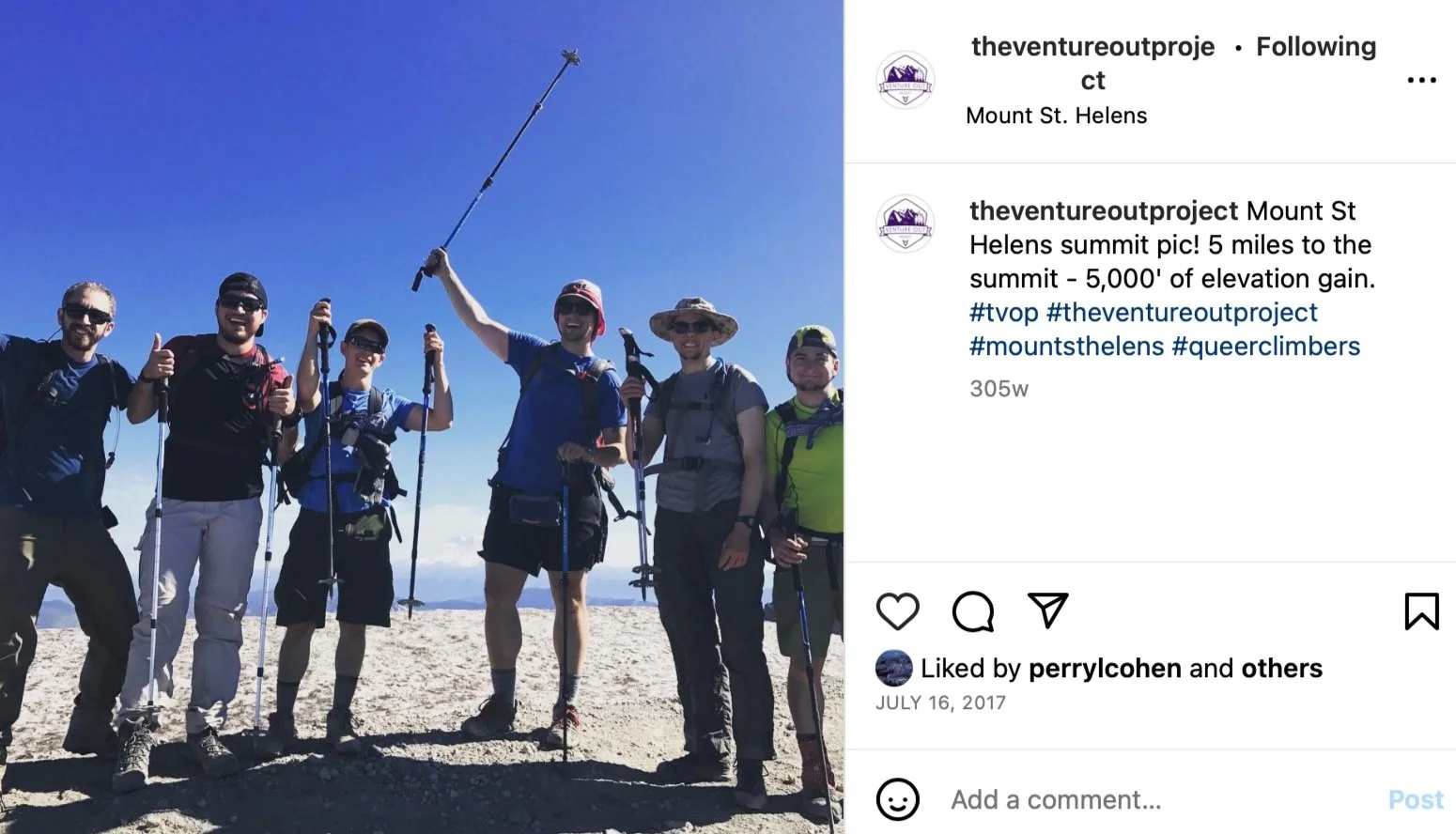The height and width of the screenshot is (834, 1456).
Task: Open the #queerclimbers hashtag
Action: 1265,346
